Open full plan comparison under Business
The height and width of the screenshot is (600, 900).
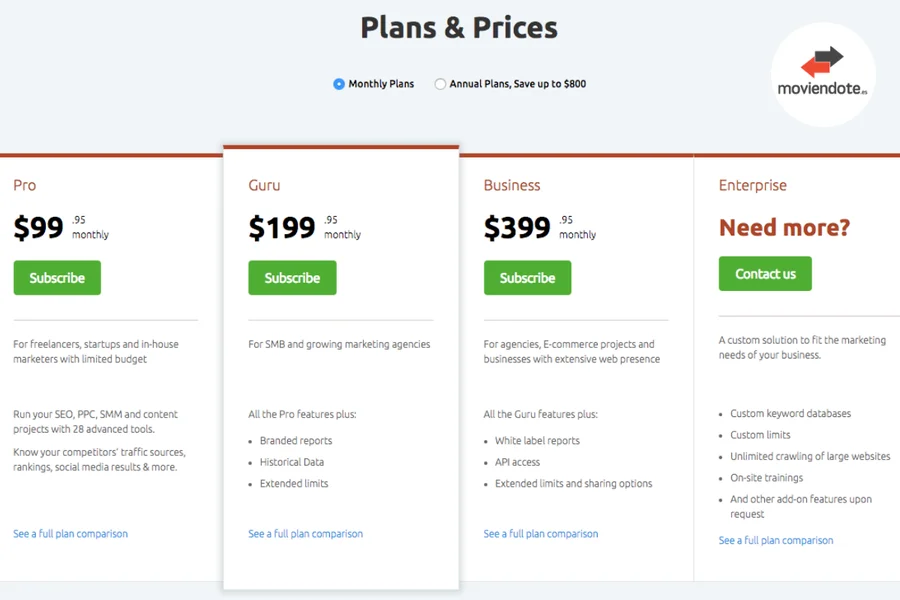coord(540,534)
